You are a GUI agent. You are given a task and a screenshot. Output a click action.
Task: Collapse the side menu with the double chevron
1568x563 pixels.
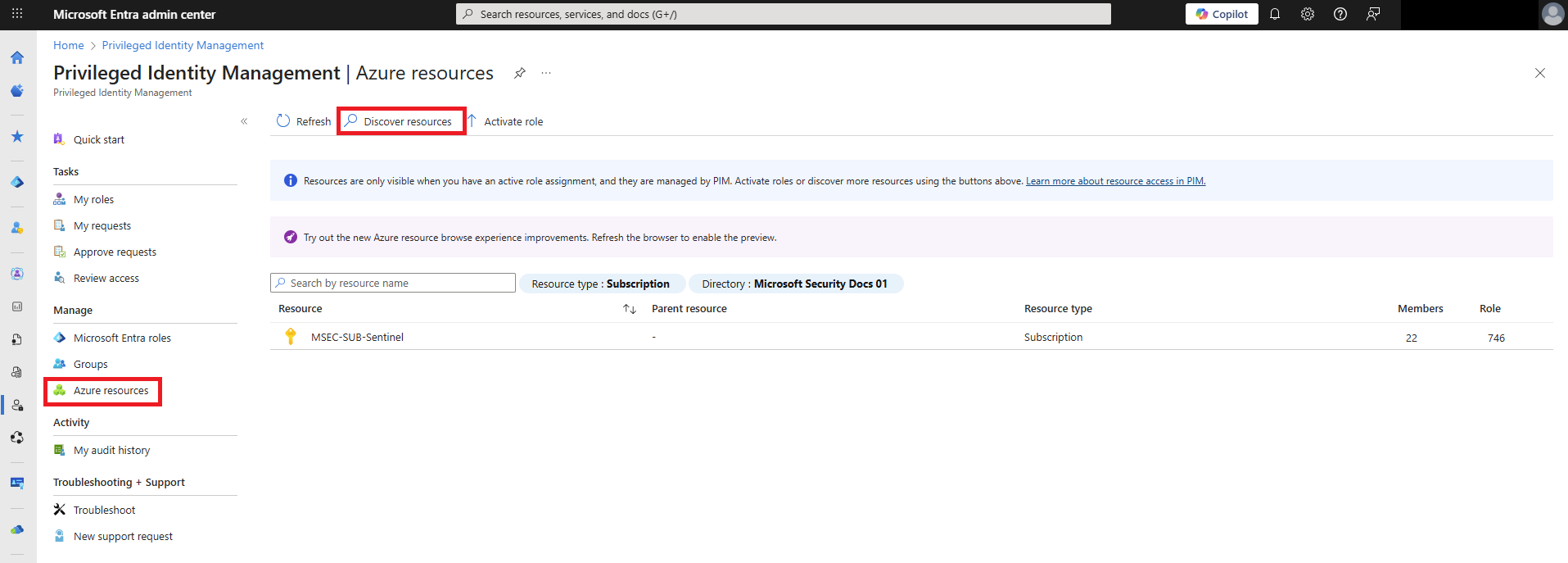244,121
